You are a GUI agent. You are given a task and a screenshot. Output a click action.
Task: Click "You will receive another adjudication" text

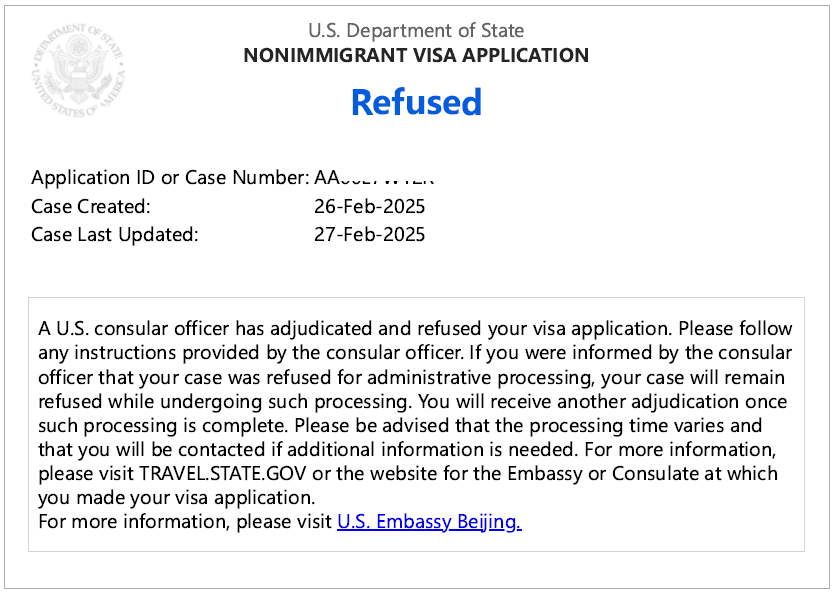click(574, 402)
